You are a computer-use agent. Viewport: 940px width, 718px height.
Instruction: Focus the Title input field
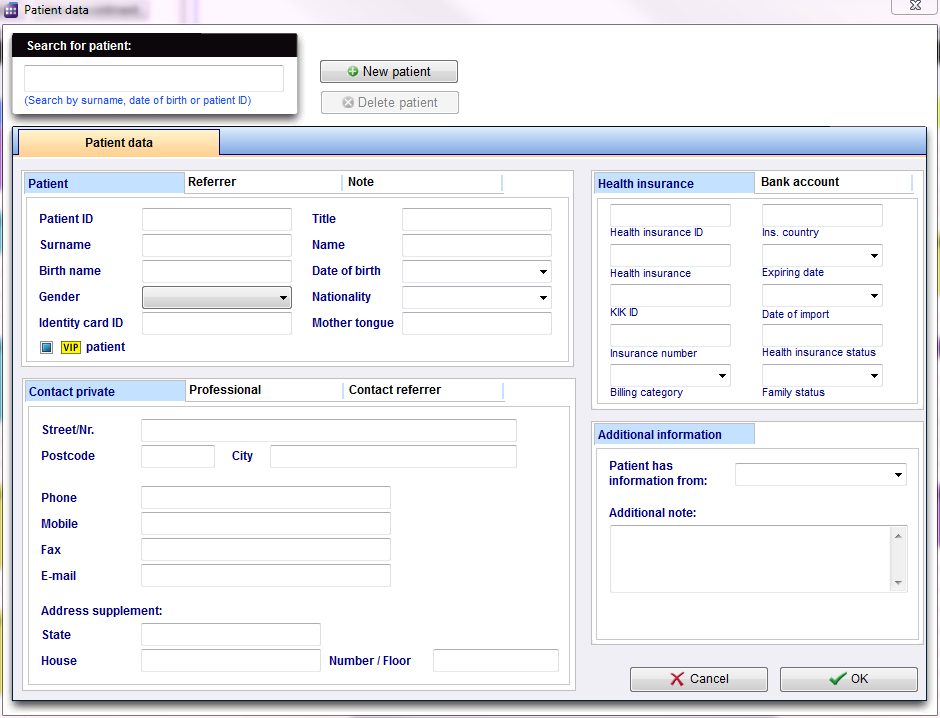tap(477, 219)
